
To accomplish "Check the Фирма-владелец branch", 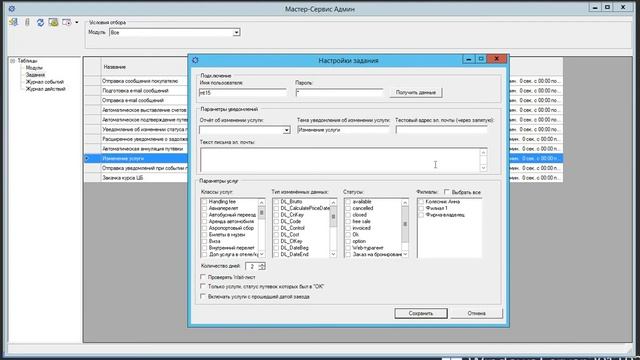I will click(x=420, y=215).
